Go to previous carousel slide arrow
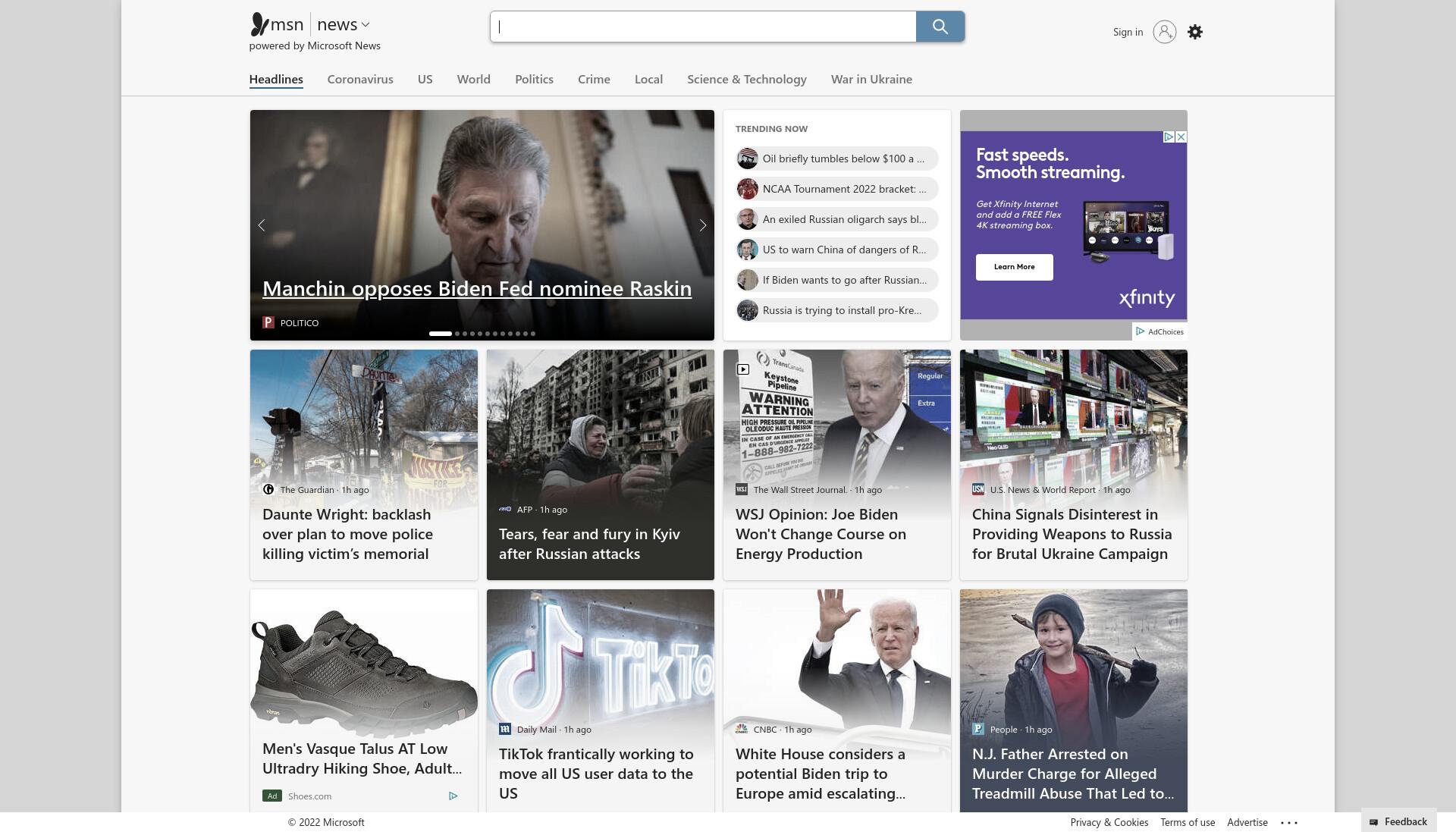This screenshot has width=1456, height=832. [262, 225]
